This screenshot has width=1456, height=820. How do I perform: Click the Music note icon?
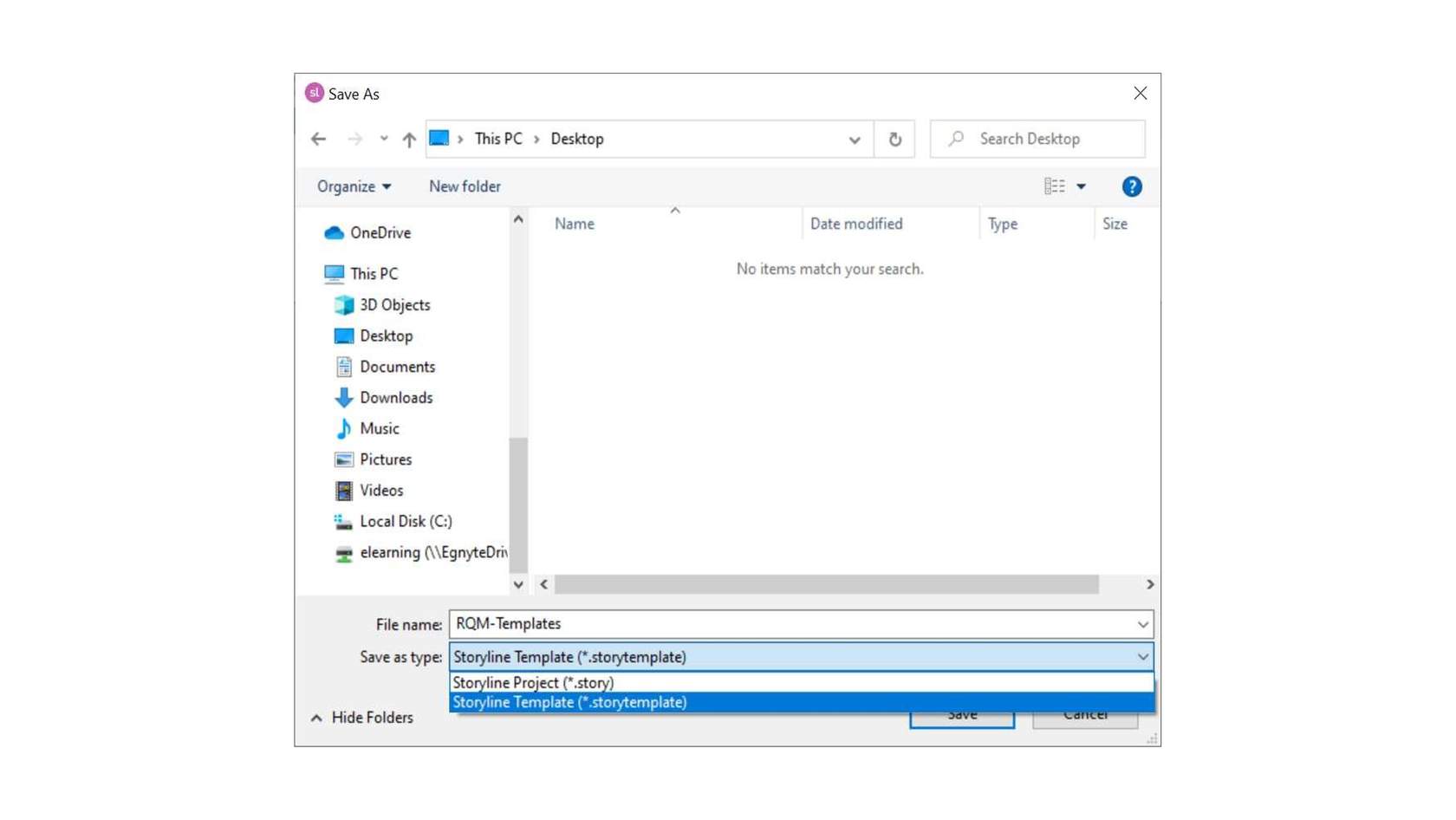[344, 429]
